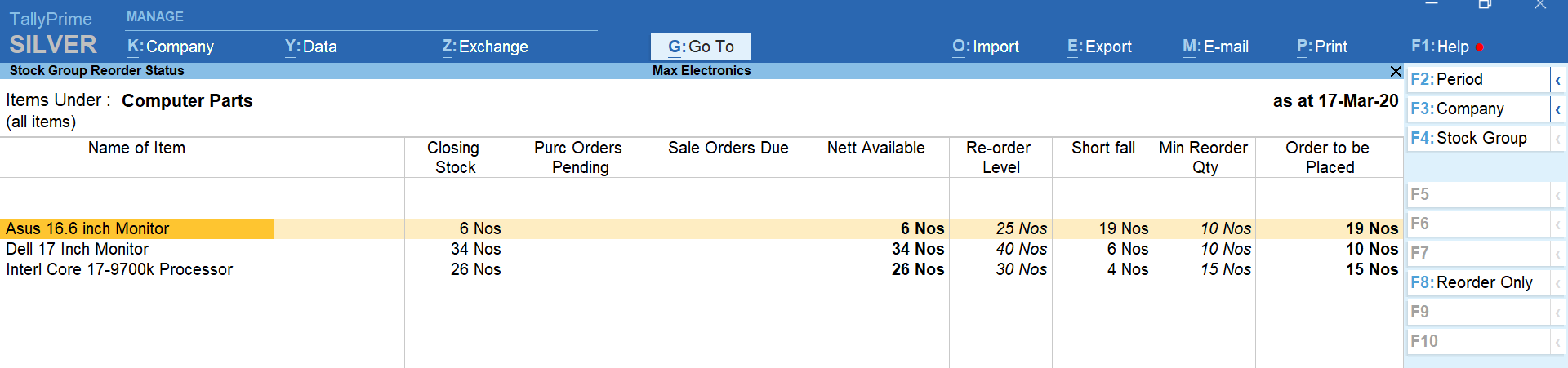Click the Order to be Placed header

tap(1328, 157)
